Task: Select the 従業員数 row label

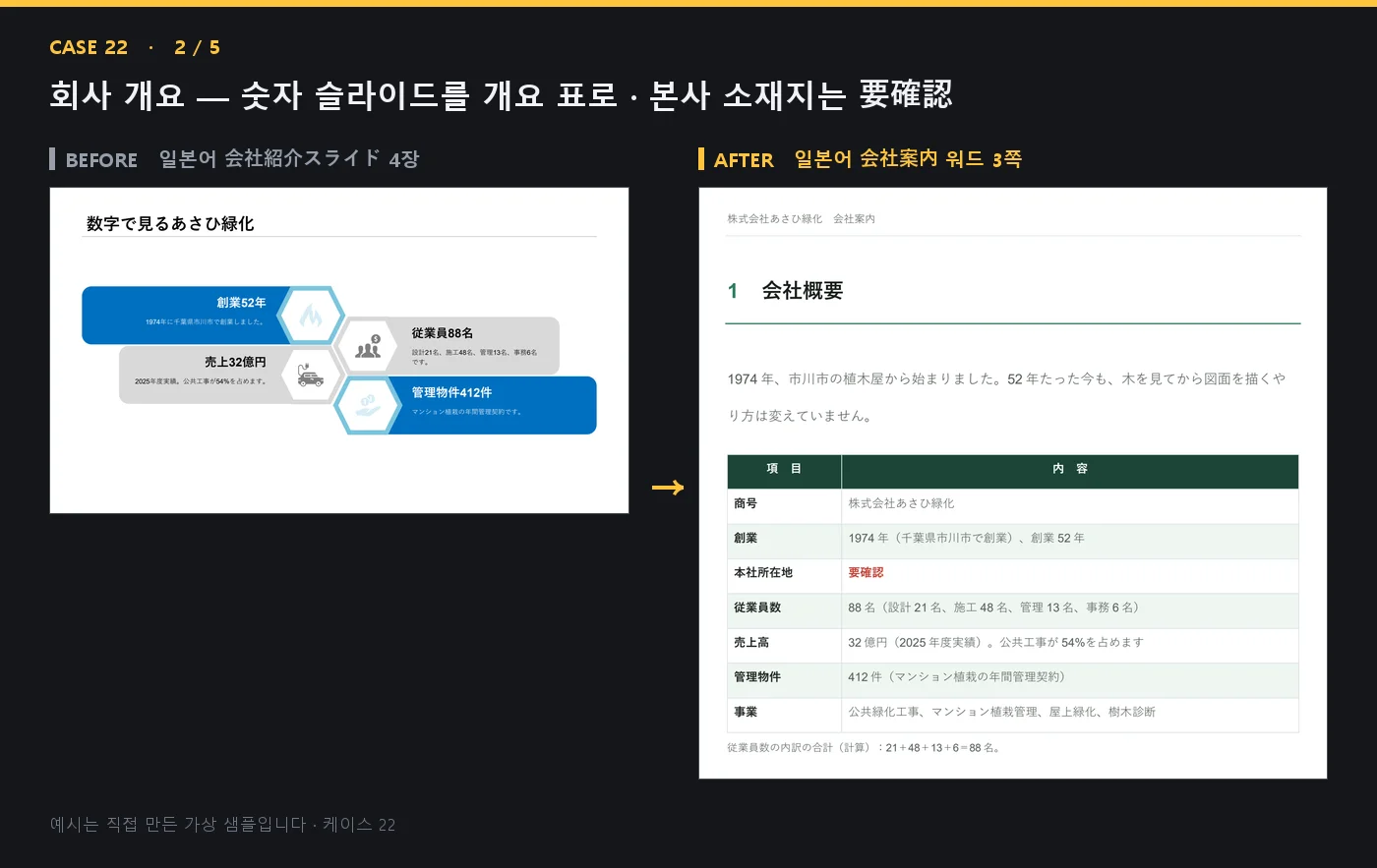Action: [757, 608]
